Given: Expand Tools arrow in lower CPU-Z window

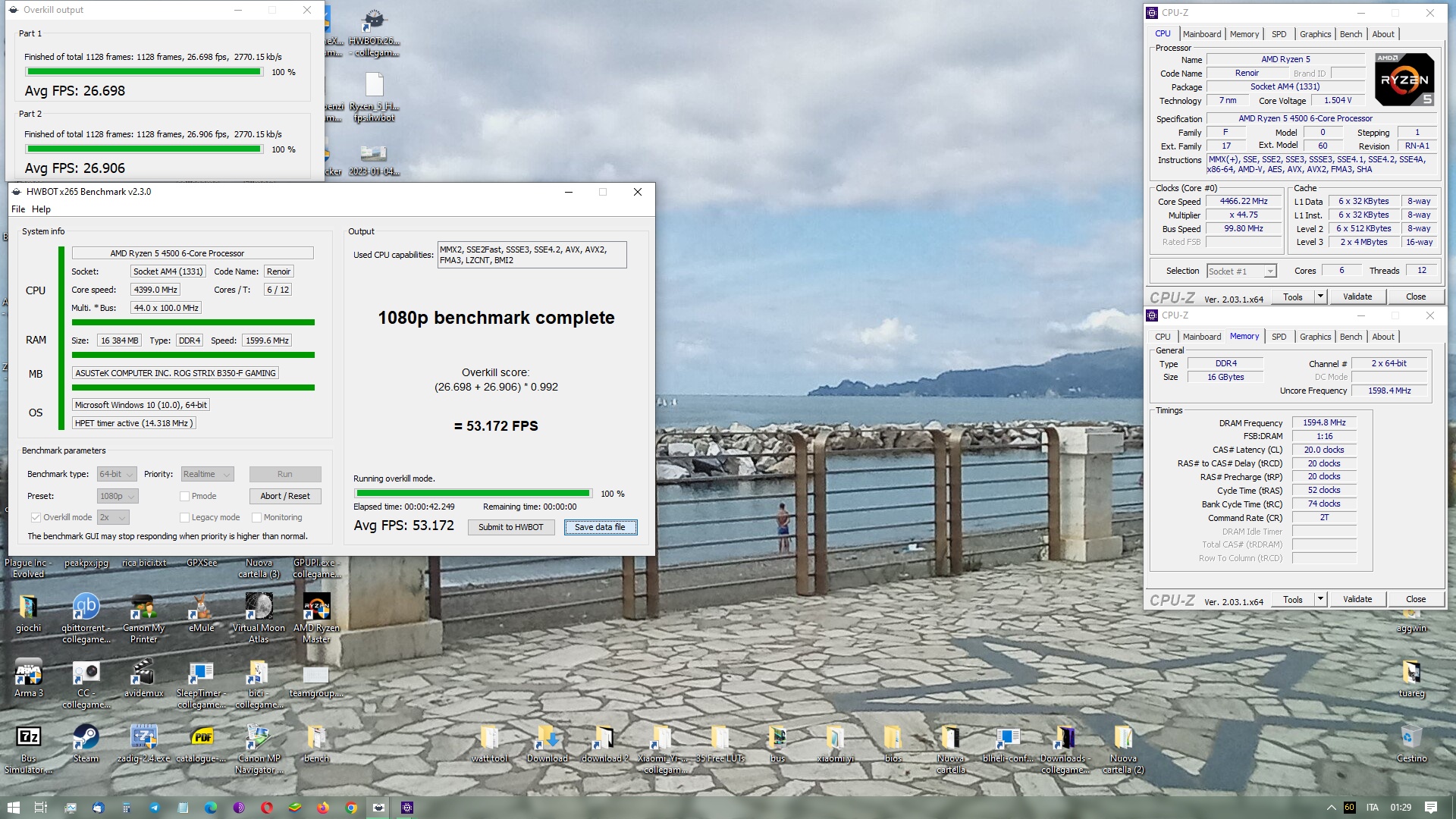Looking at the screenshot, I should coord(1320,599).
